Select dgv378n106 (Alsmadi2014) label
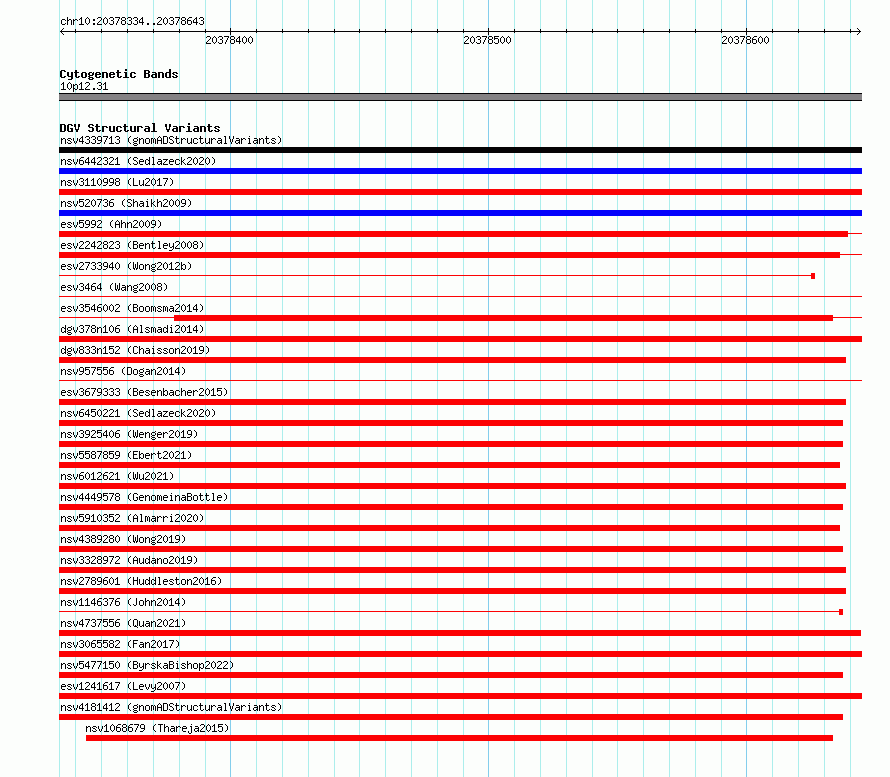890x777 pixels. (132, 329)
